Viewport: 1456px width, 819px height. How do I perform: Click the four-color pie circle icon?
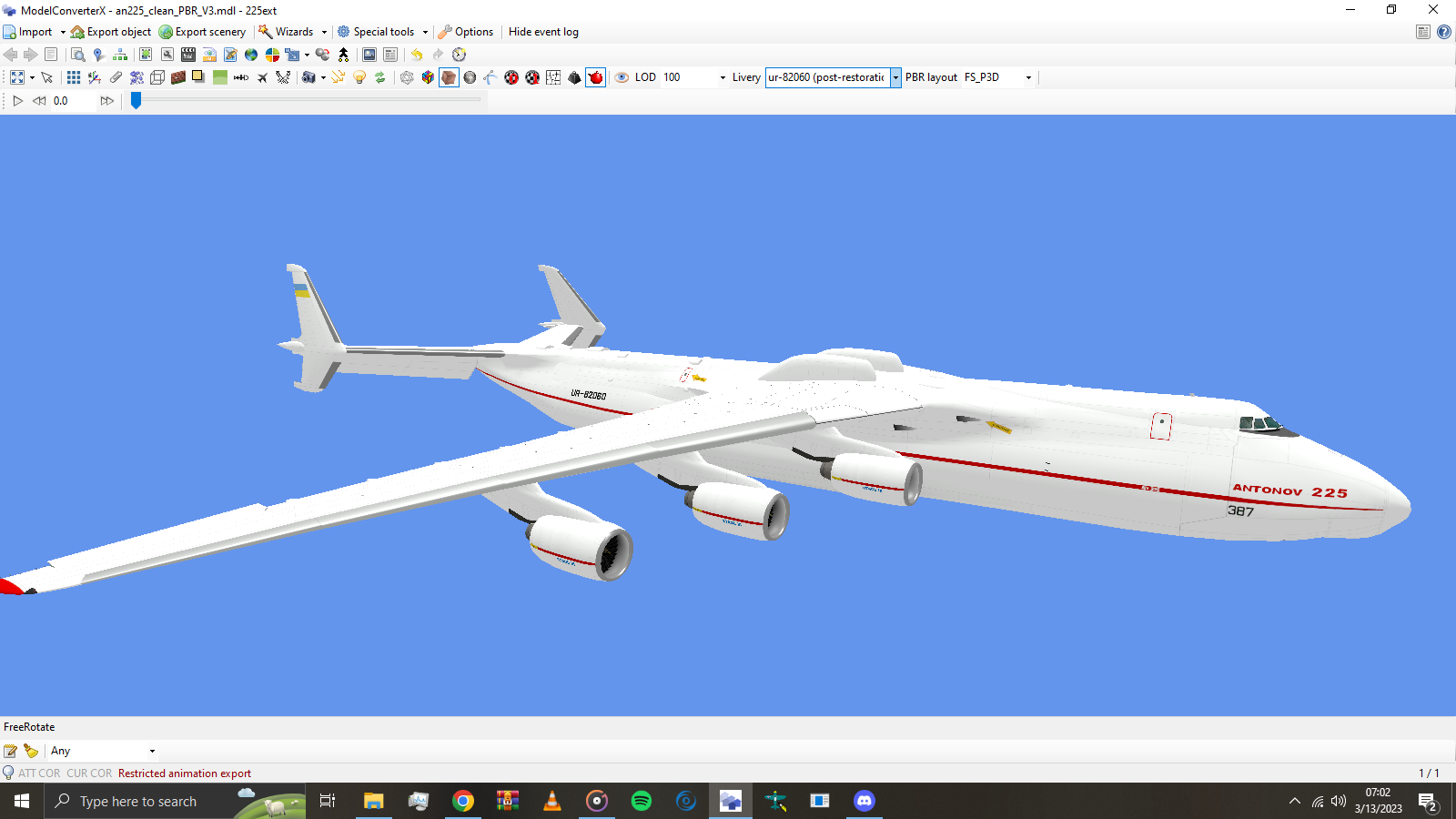[272, 55]
